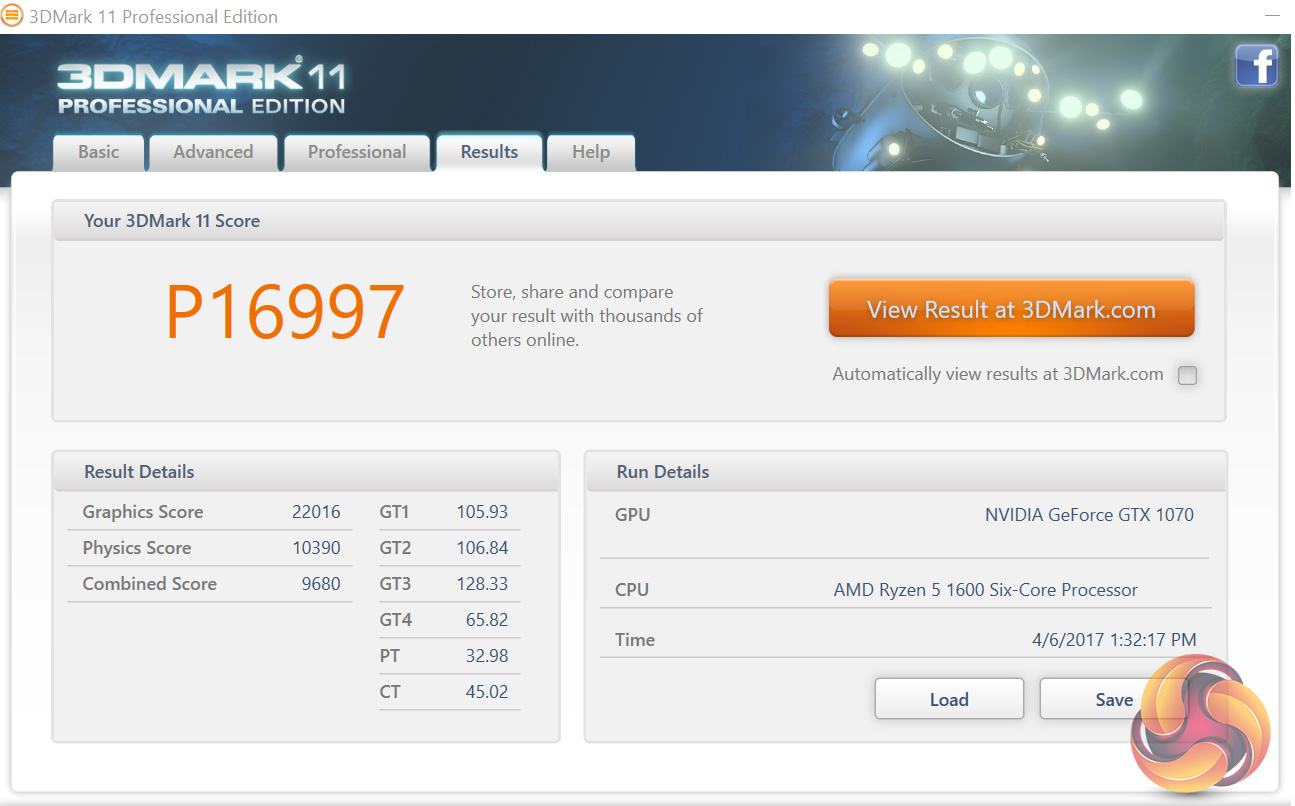Select the Results tab

coord(489,152)
